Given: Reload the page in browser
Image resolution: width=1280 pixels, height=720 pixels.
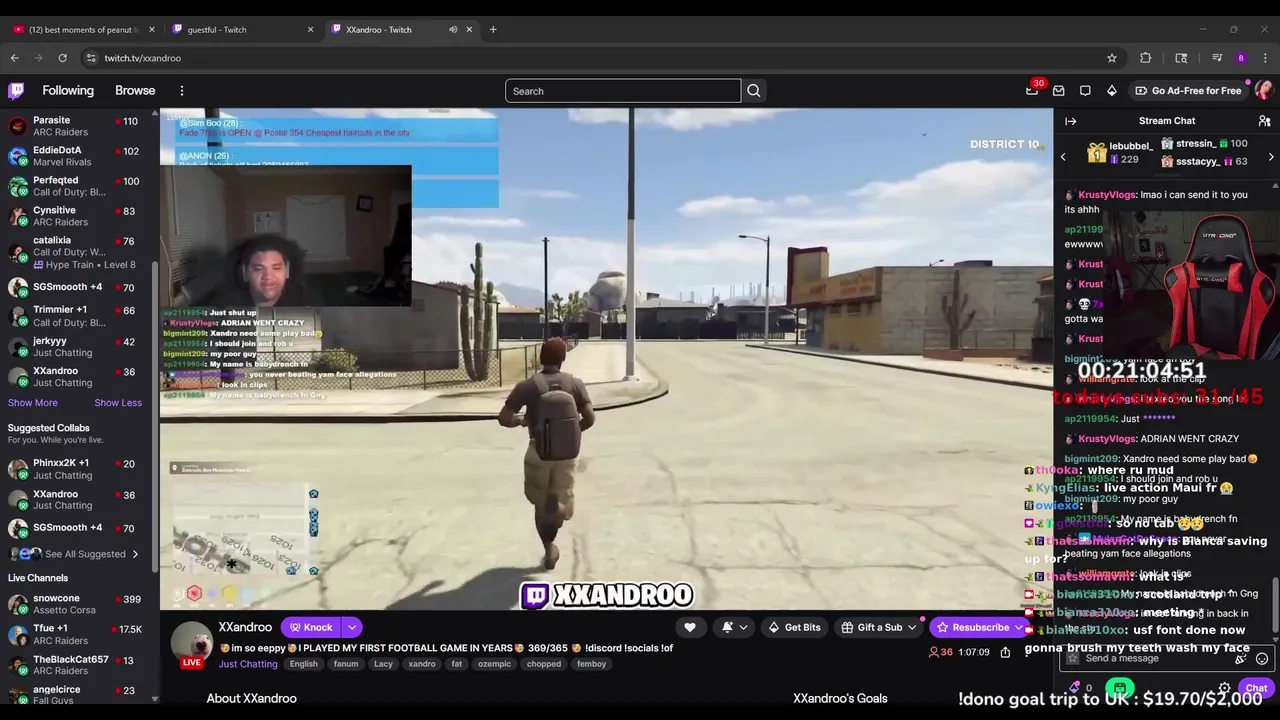Looking at the screenshot, I should click(62, 58).
